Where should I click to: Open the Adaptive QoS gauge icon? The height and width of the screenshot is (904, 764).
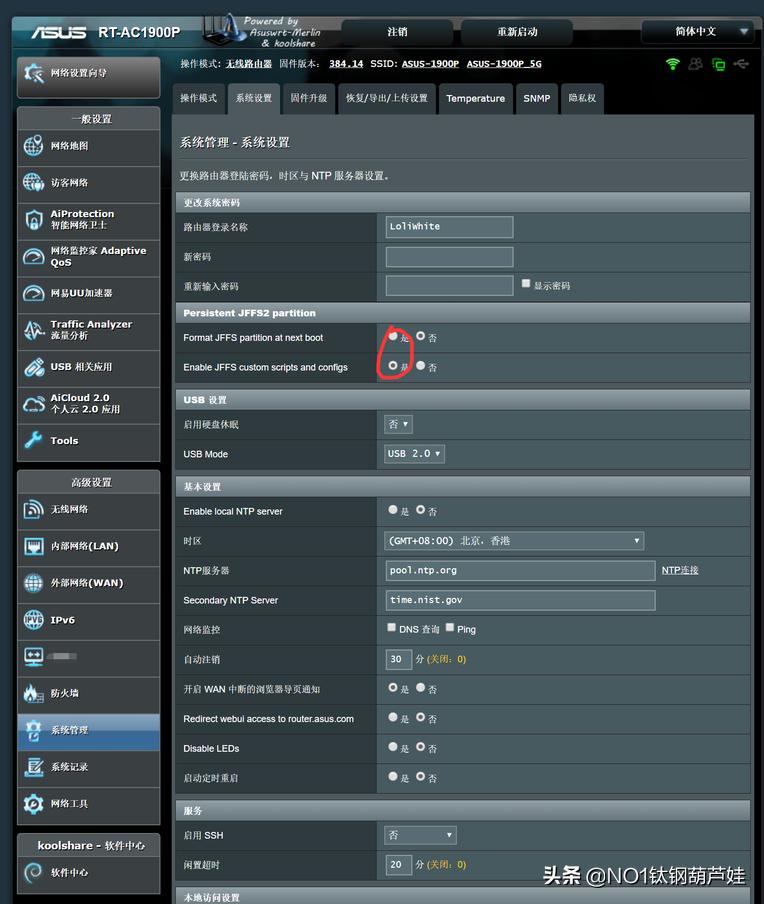click(x=33, y=257)
